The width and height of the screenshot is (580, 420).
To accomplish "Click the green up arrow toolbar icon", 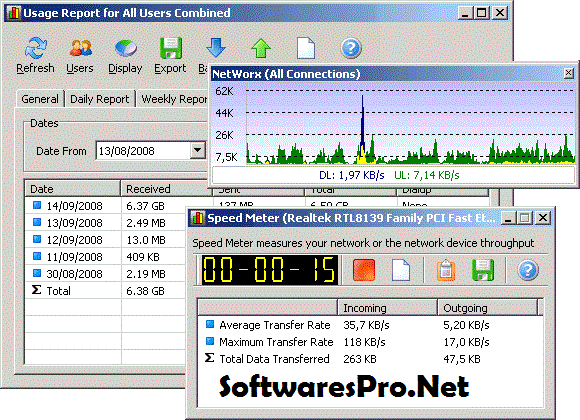I will tap(261, 48).
